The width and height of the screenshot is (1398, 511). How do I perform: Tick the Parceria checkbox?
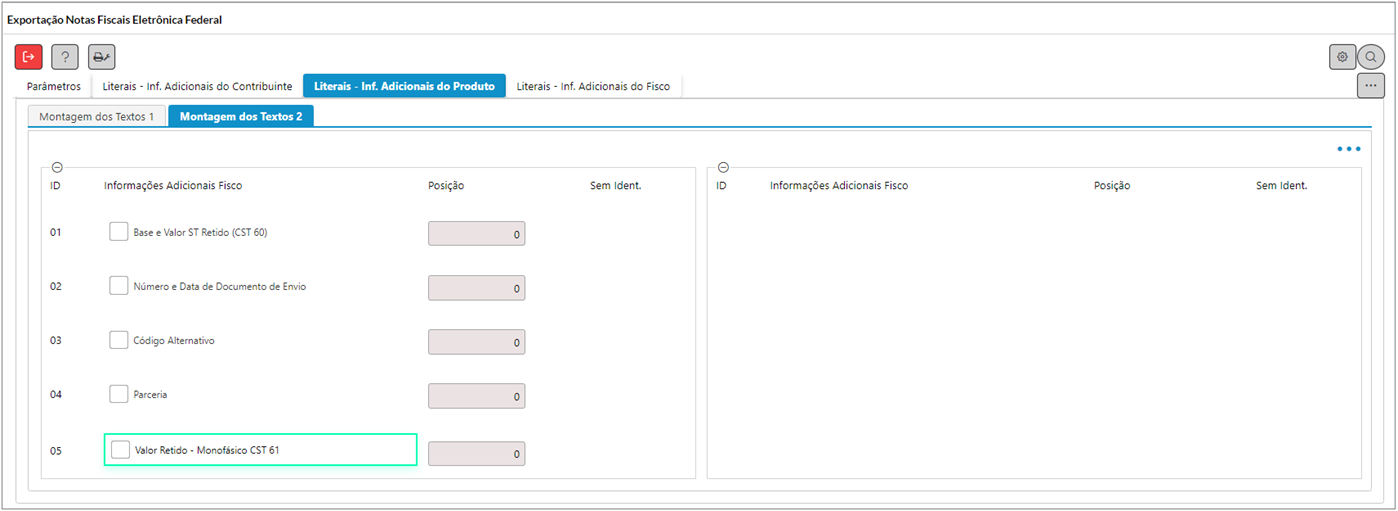[119, 394]
